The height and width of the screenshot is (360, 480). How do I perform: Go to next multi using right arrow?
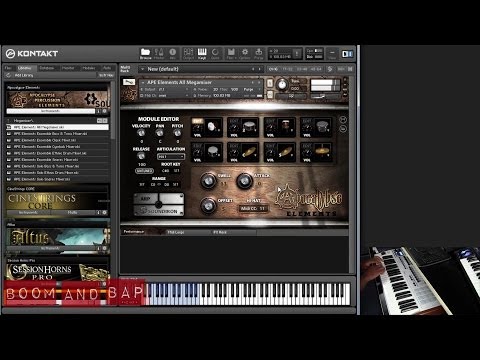tap(259, 69)
